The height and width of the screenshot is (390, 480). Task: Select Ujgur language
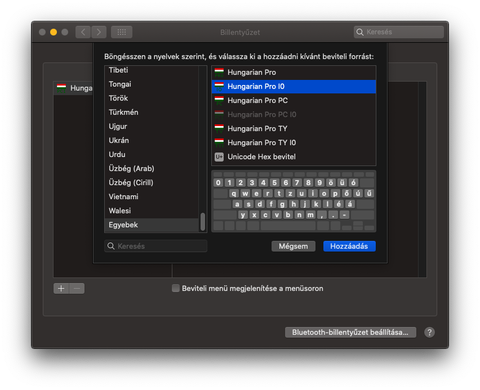tap(152, 126)
